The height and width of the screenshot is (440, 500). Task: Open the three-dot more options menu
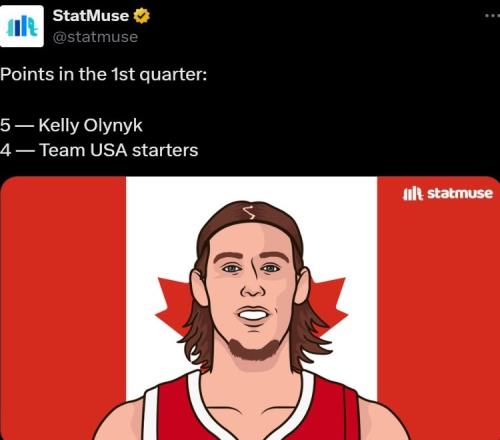coord(492,15)
